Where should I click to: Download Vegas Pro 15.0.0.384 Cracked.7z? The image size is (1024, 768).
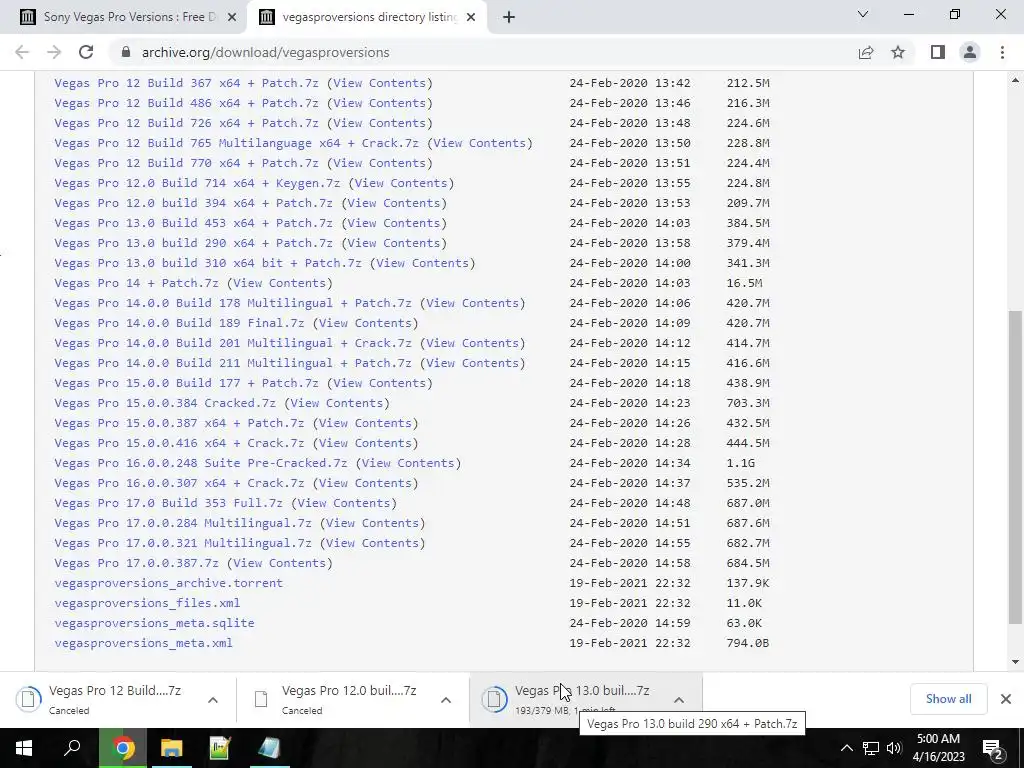tap(165, 403)
